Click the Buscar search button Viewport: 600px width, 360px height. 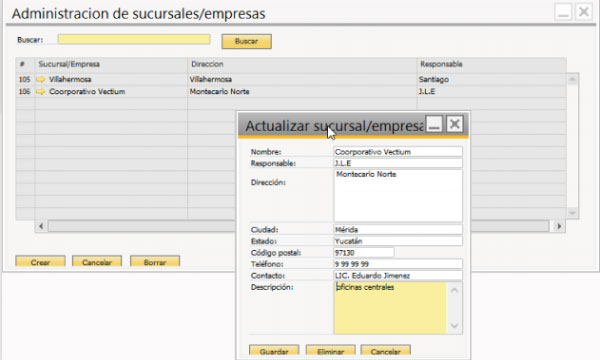(x=246, y=41)
